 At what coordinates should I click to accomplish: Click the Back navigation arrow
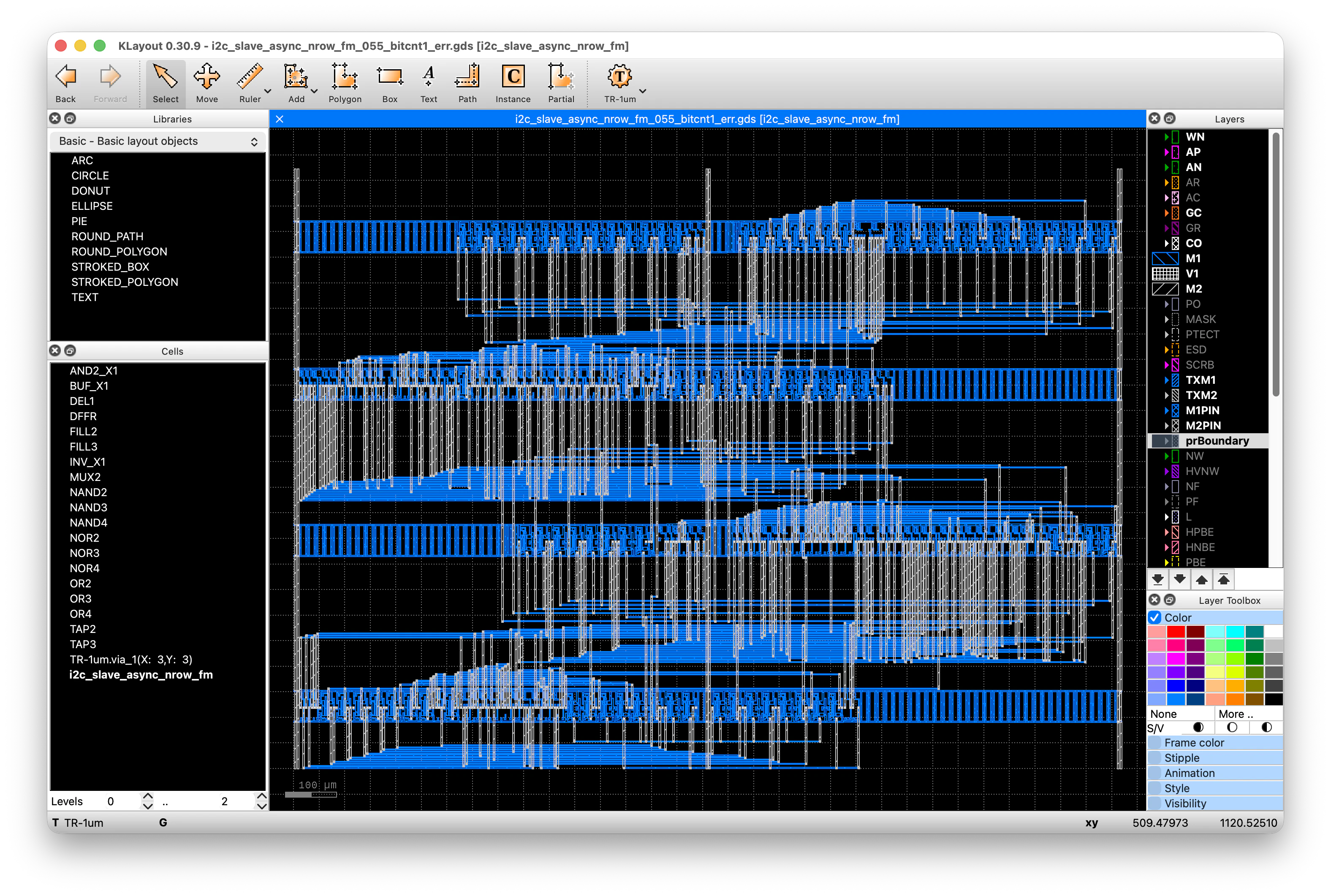point(65,84)
